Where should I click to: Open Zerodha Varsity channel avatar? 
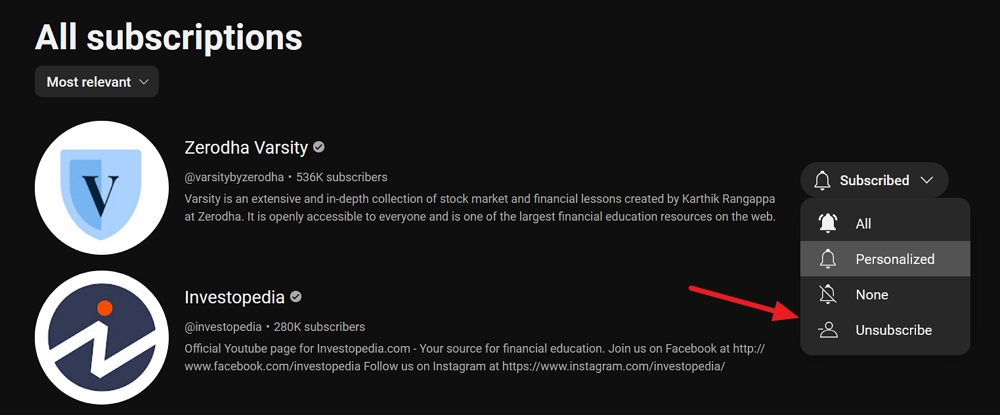coord(102,188)
